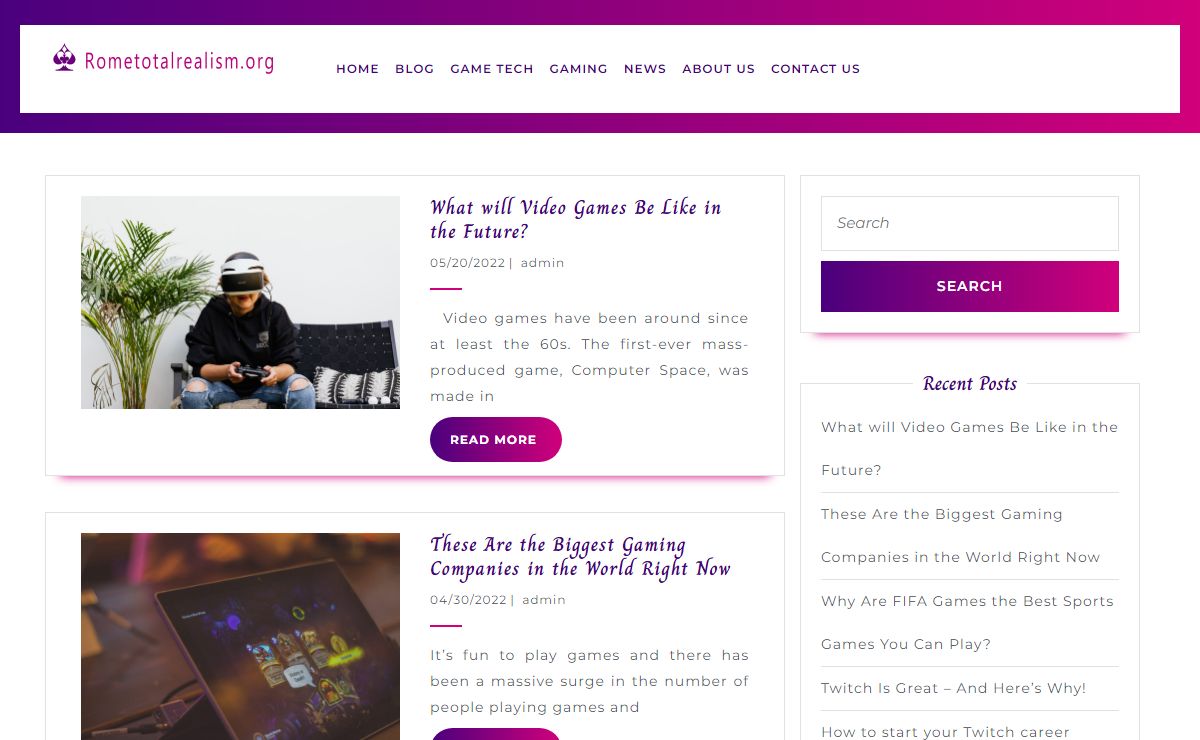The image size is (1200, 740).
Task: Open recent post about FIFA Games
Action: pyautogui.click(x=967, y=622)
